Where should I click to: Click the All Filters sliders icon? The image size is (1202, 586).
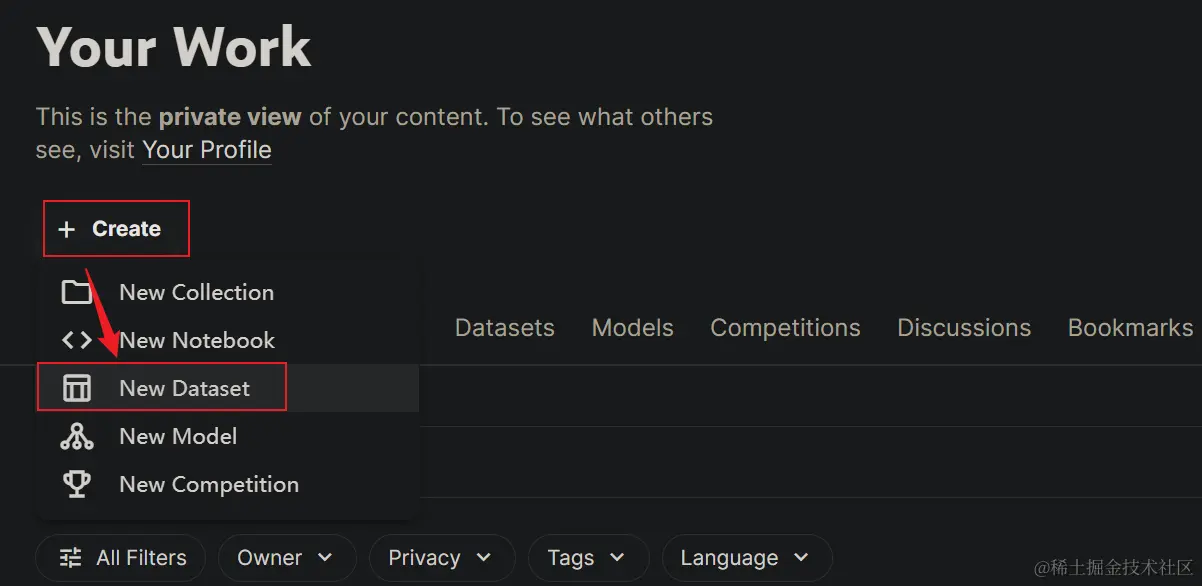click(71, 558)
